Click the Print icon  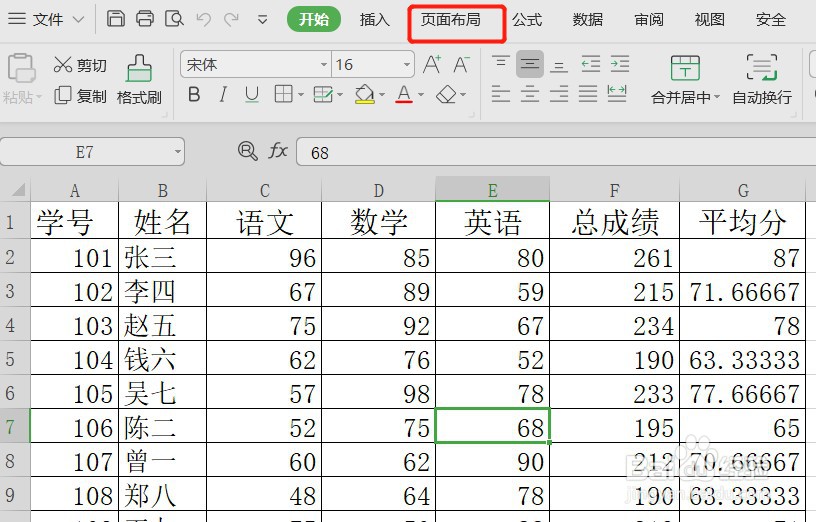[145, 19]
